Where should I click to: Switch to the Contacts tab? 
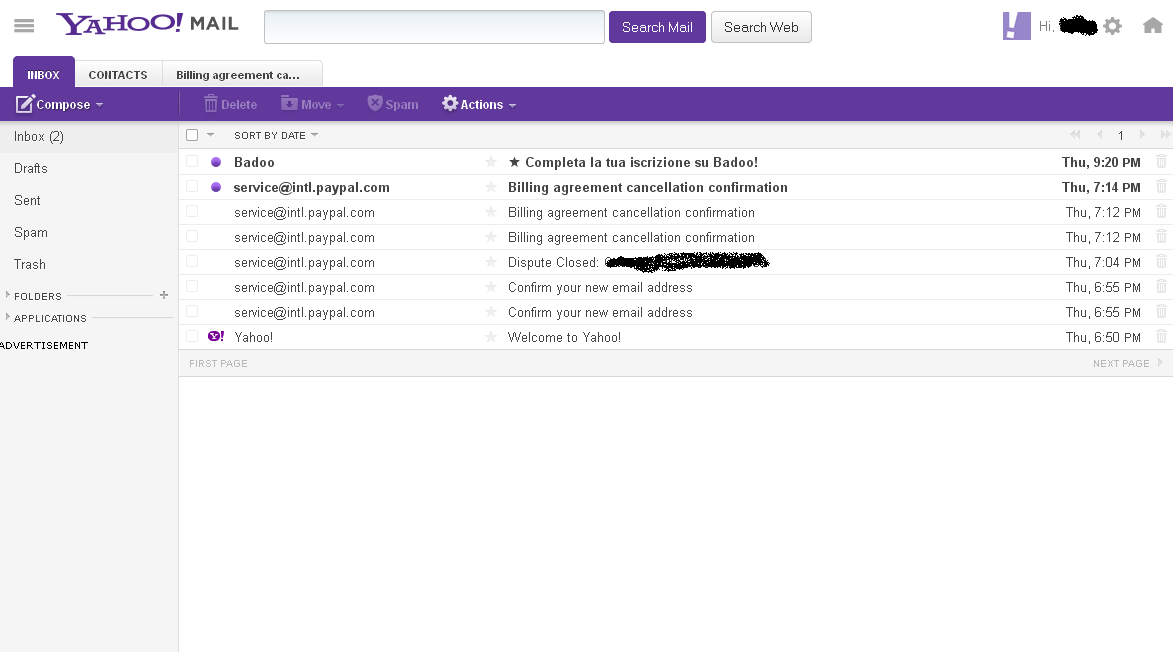[118, 75]
